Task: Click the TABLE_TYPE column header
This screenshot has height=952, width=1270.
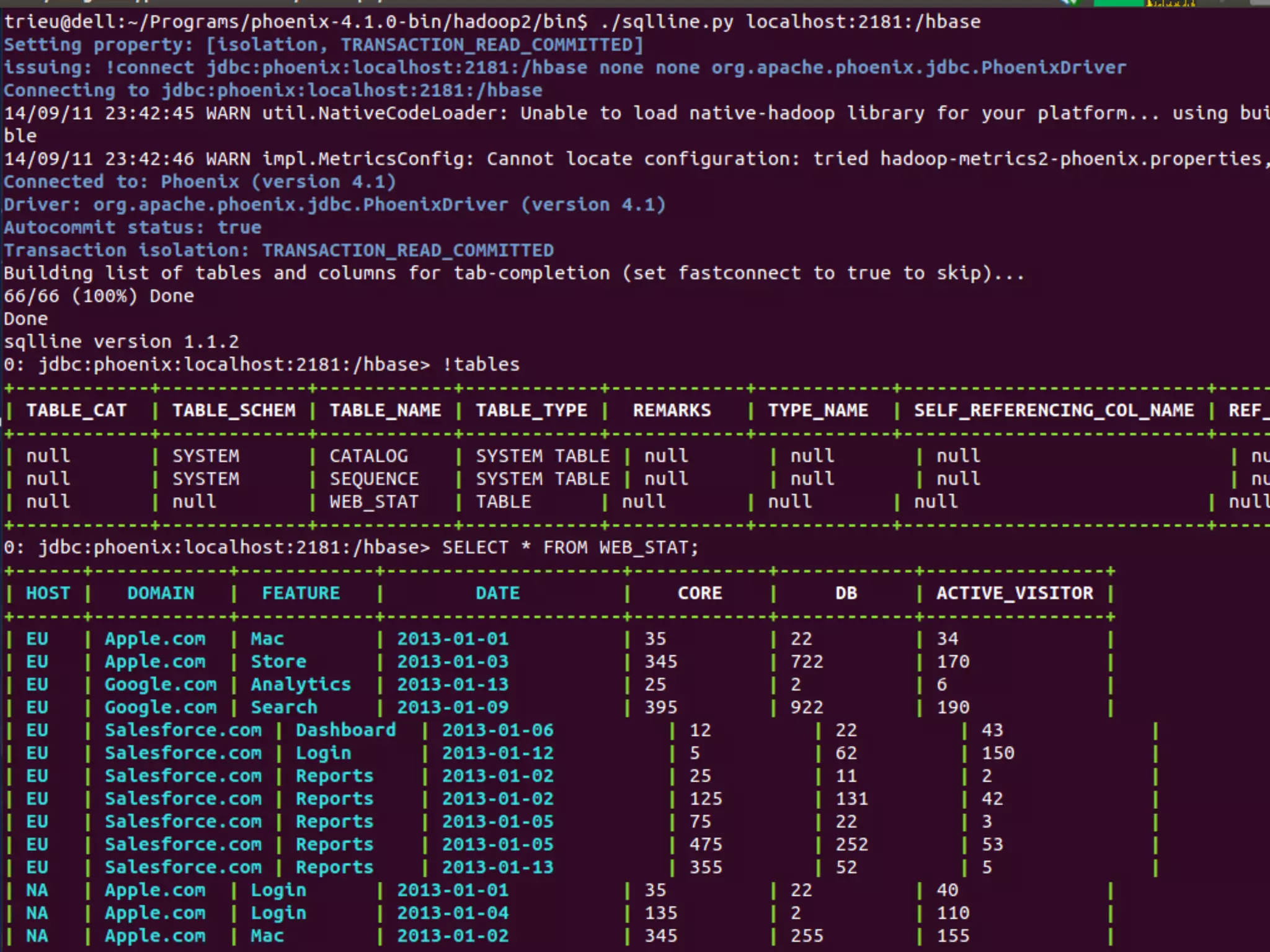Action: pyautogui.click(x=531, y=410)
